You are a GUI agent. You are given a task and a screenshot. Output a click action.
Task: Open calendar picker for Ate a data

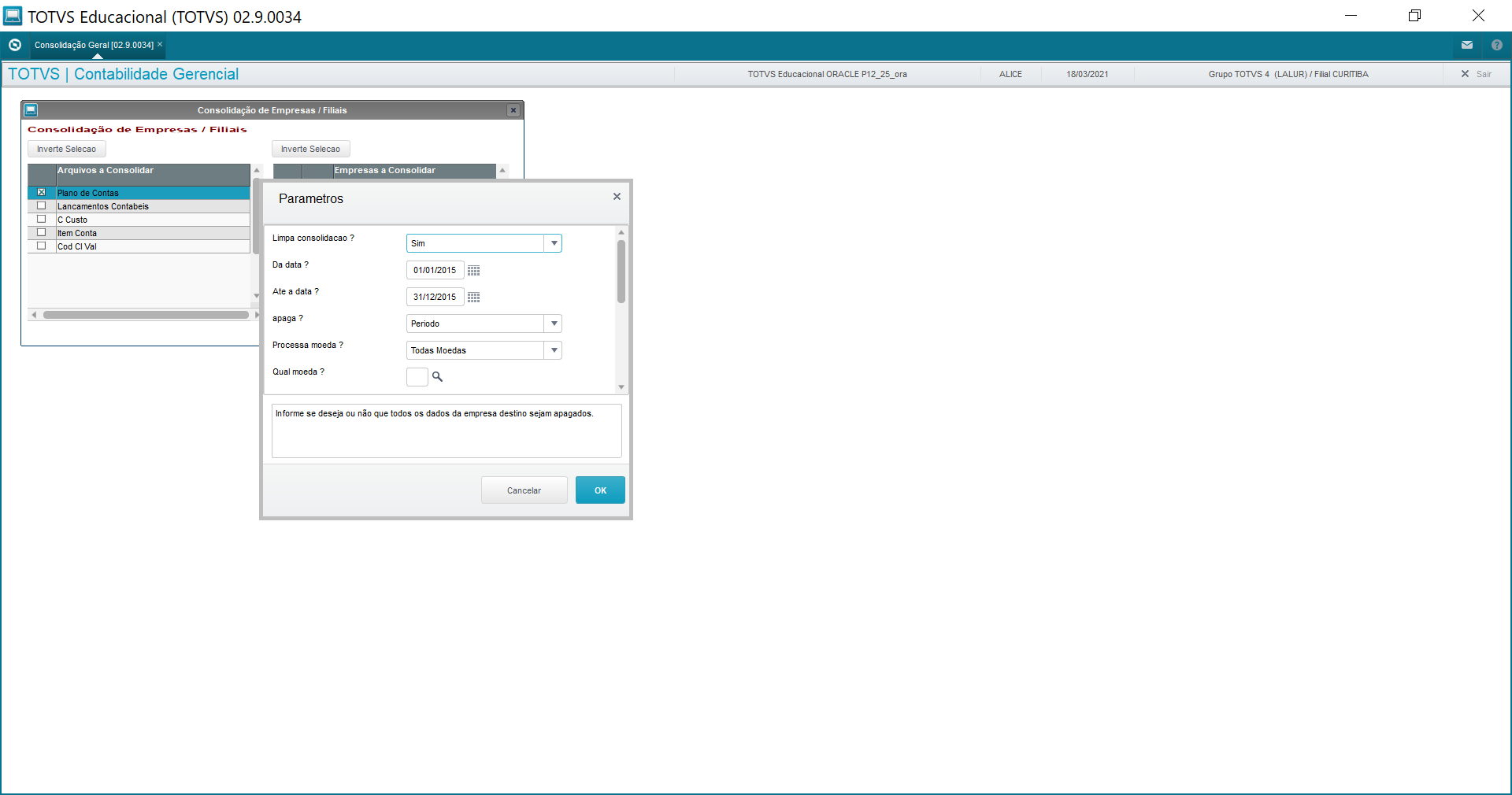click(x=474, y=298)
